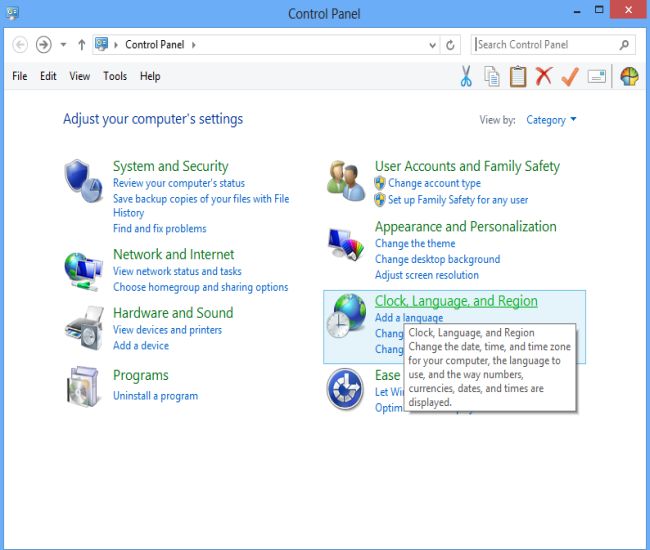Click the Copy toolbar icon

click(x=492, y=77)
